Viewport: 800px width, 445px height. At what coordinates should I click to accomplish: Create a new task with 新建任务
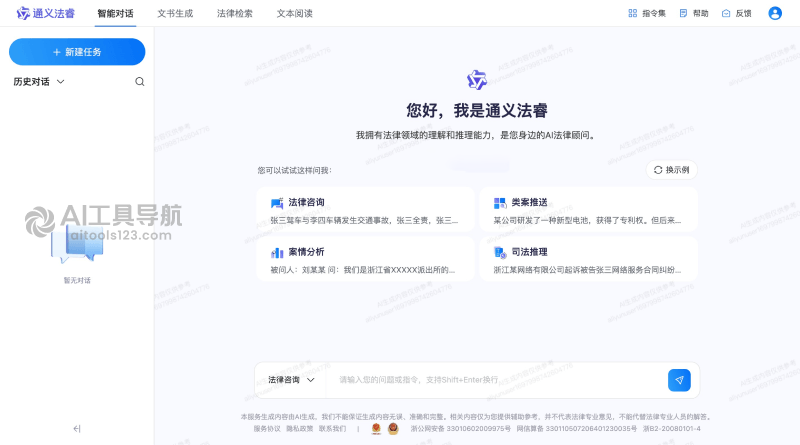77,52
